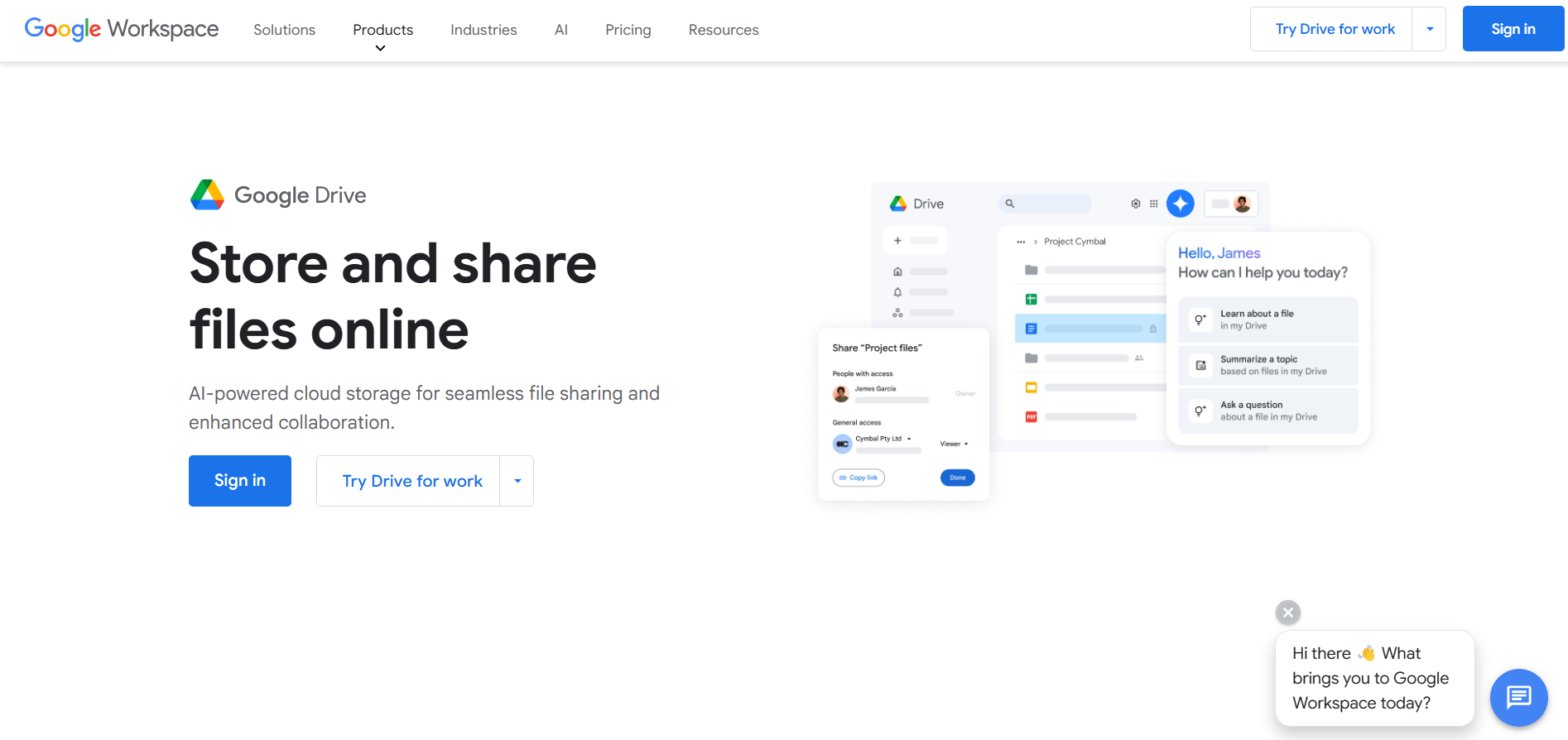Select the "Learn about a file" suggestion
This screenshot has height=740, width=1568.
[1268, 320]
